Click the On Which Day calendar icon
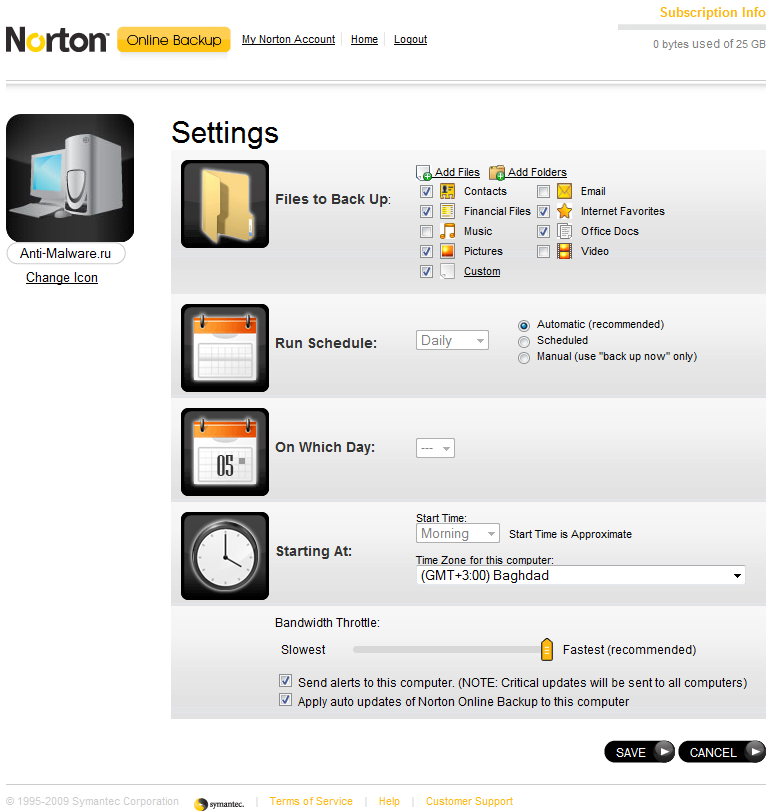Screen dimensions: 772x811 [x=225, y=452]
